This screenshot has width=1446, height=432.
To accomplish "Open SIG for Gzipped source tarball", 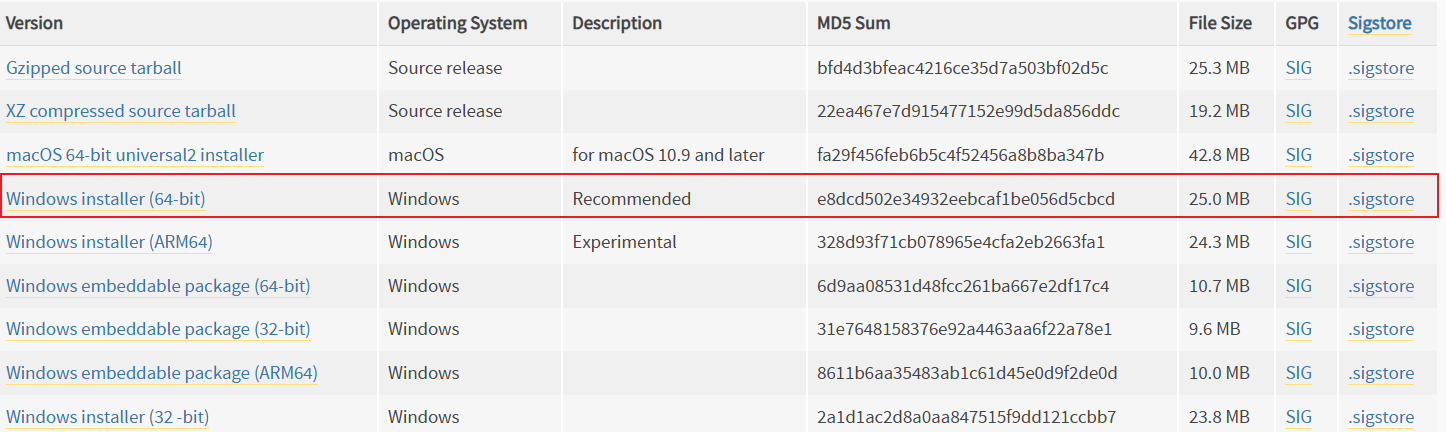I will tap(1299, 68).
